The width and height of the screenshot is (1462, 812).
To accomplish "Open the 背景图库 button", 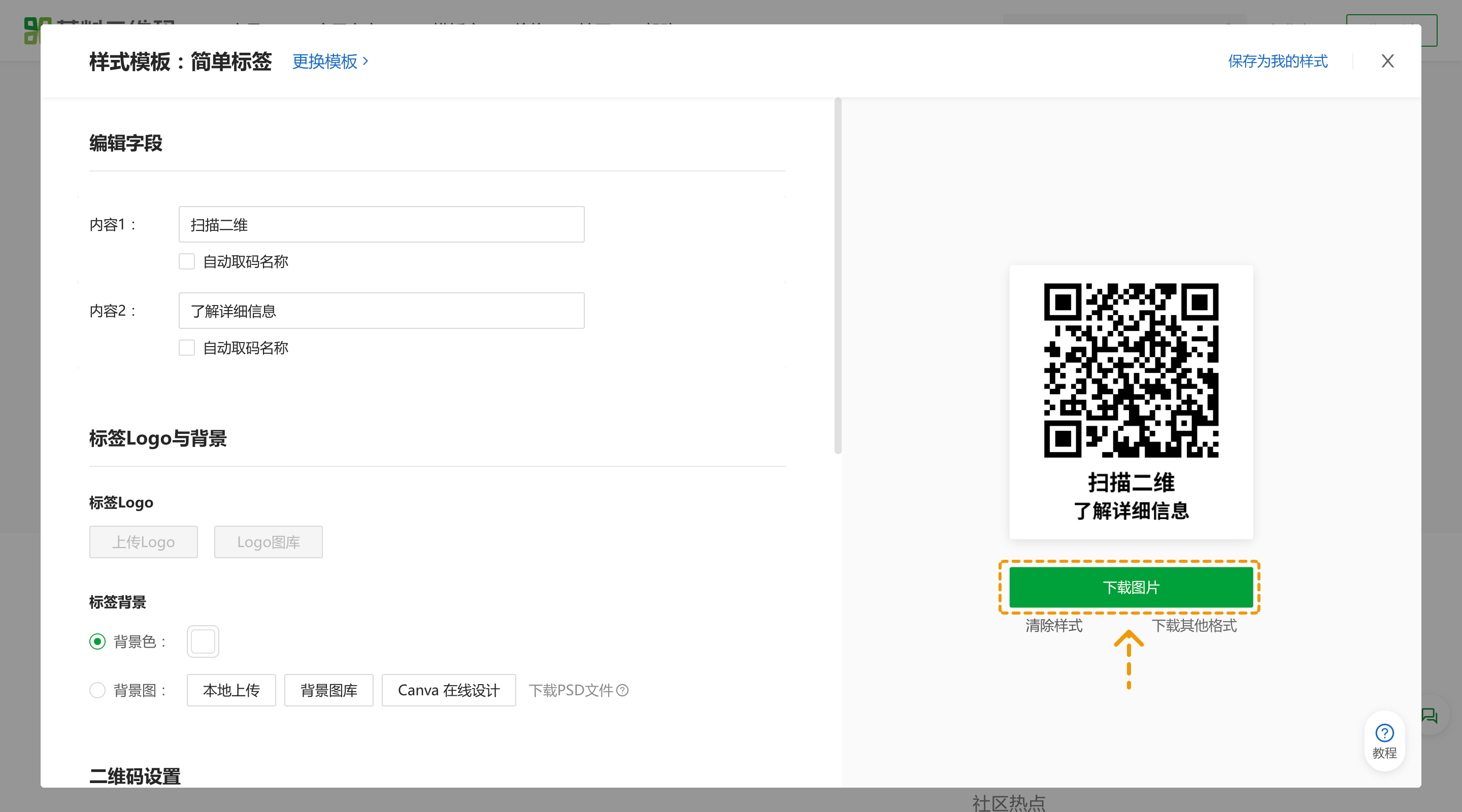I will (x=328, y=691).
